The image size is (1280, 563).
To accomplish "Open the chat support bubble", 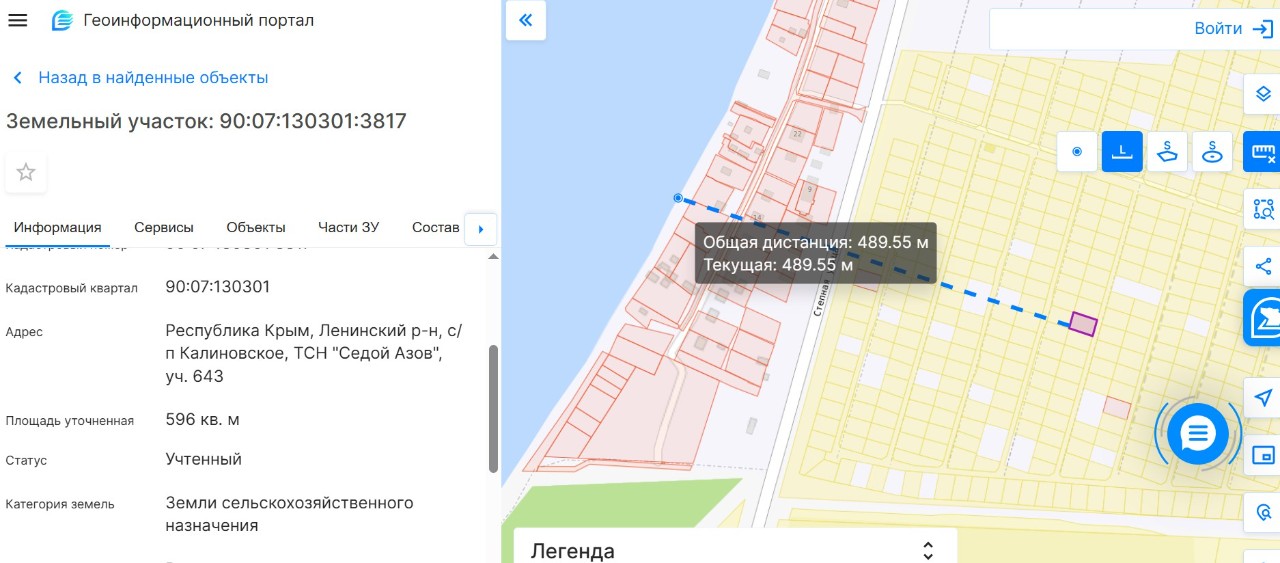I will 1197,434.
